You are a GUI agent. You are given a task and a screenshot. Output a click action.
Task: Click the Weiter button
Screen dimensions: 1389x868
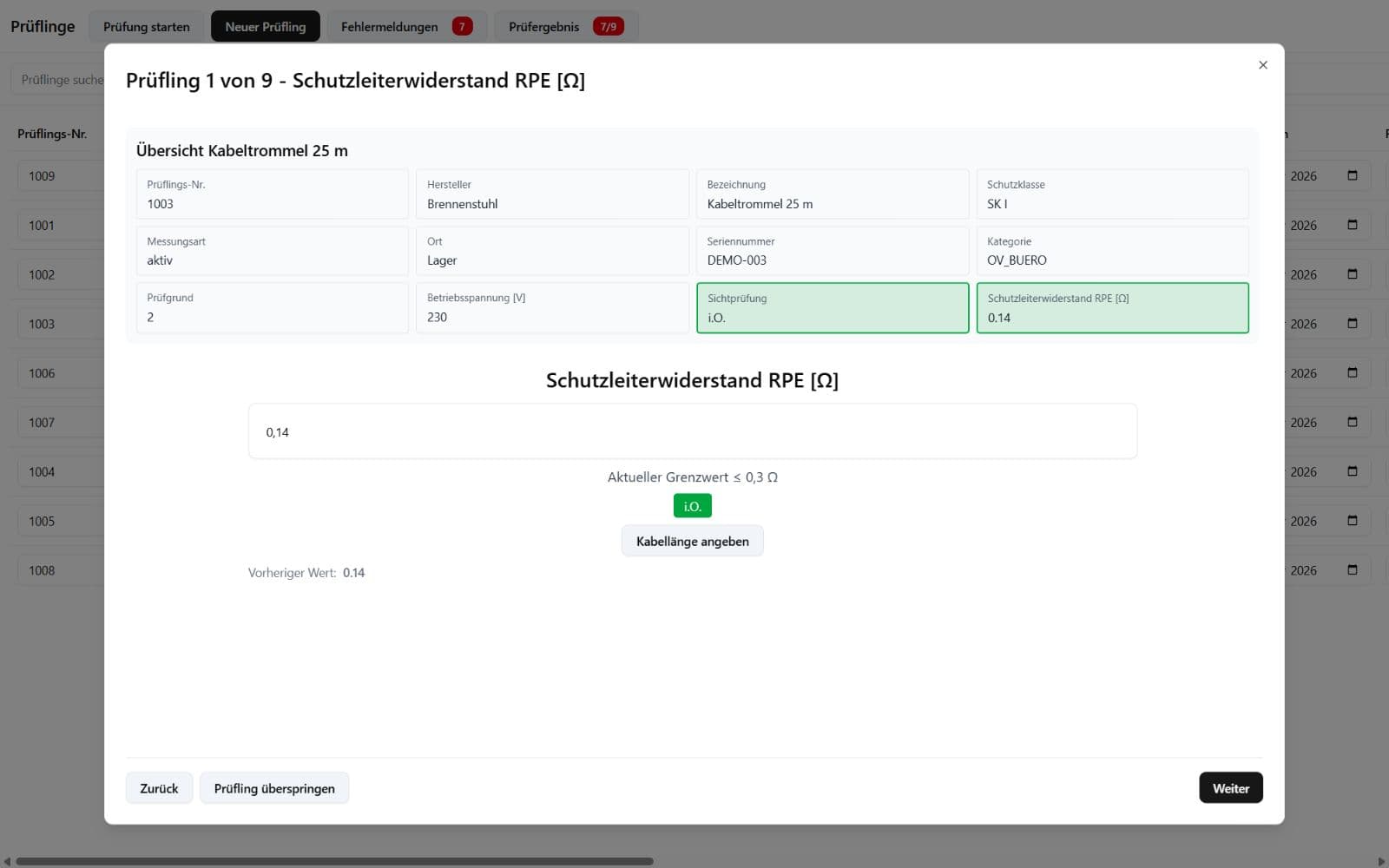[1231, 788]
